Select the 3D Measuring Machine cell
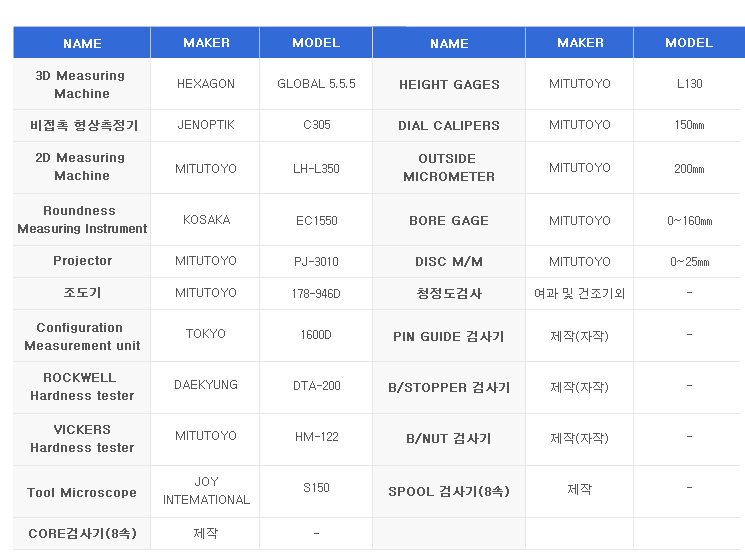Viewport: 745px width, 558px height. [x=82, y=84]
